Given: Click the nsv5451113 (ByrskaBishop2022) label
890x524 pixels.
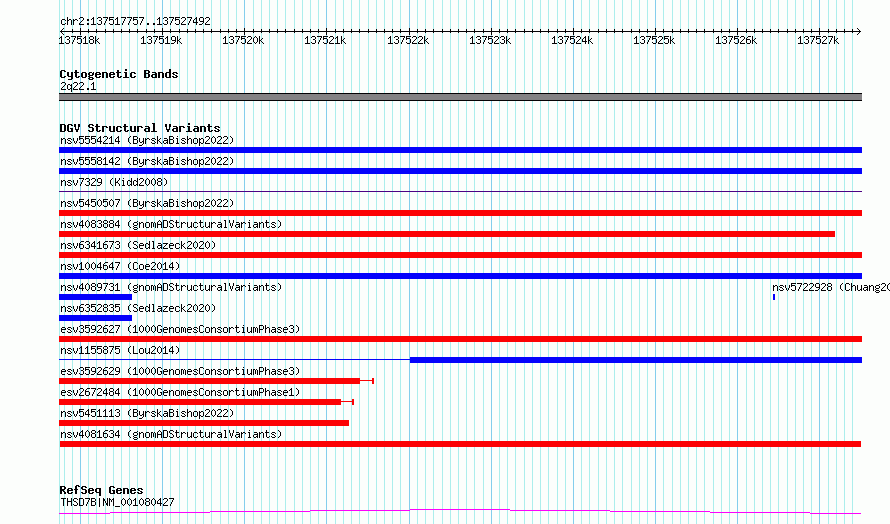Looking at the screenshot, I should click(x=147, y=413).
